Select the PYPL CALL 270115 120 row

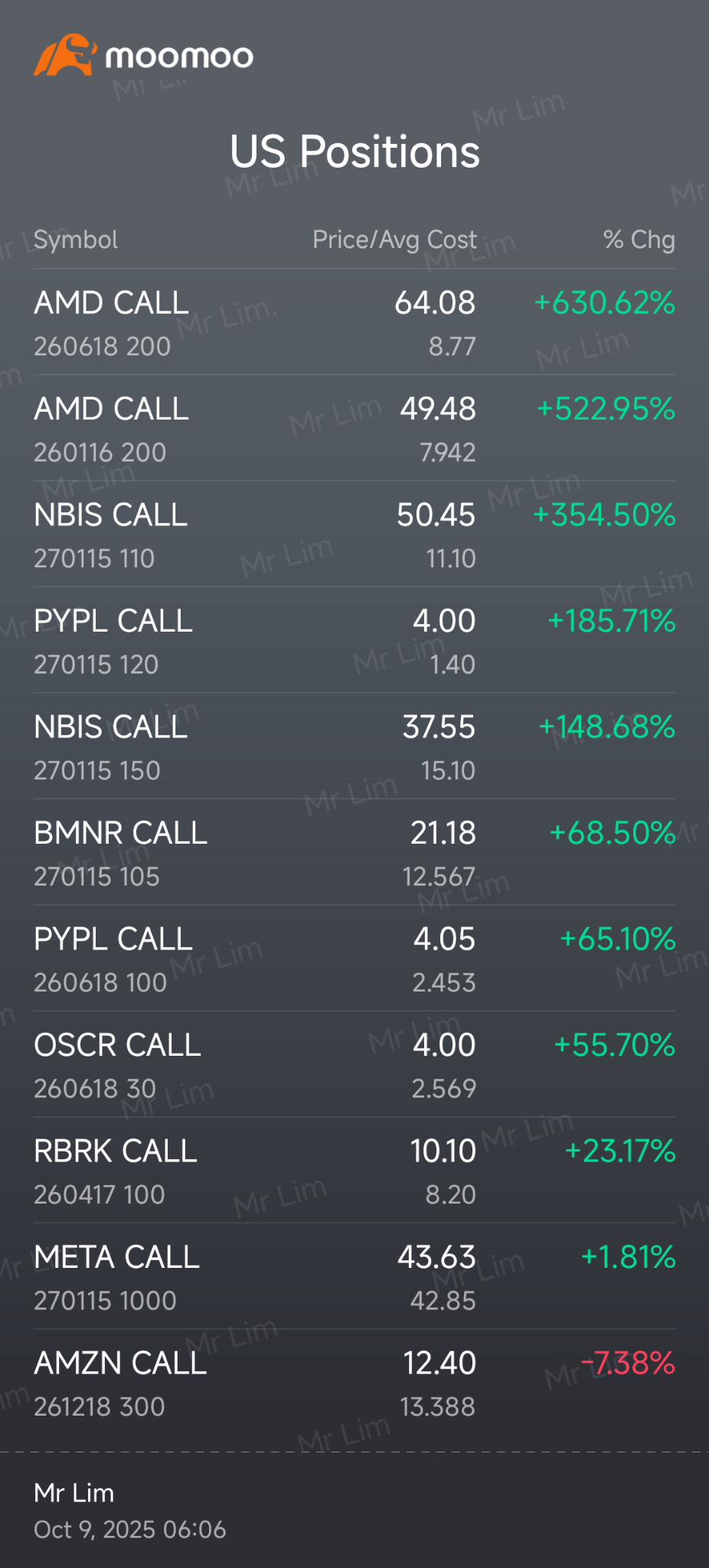(113, 640)
